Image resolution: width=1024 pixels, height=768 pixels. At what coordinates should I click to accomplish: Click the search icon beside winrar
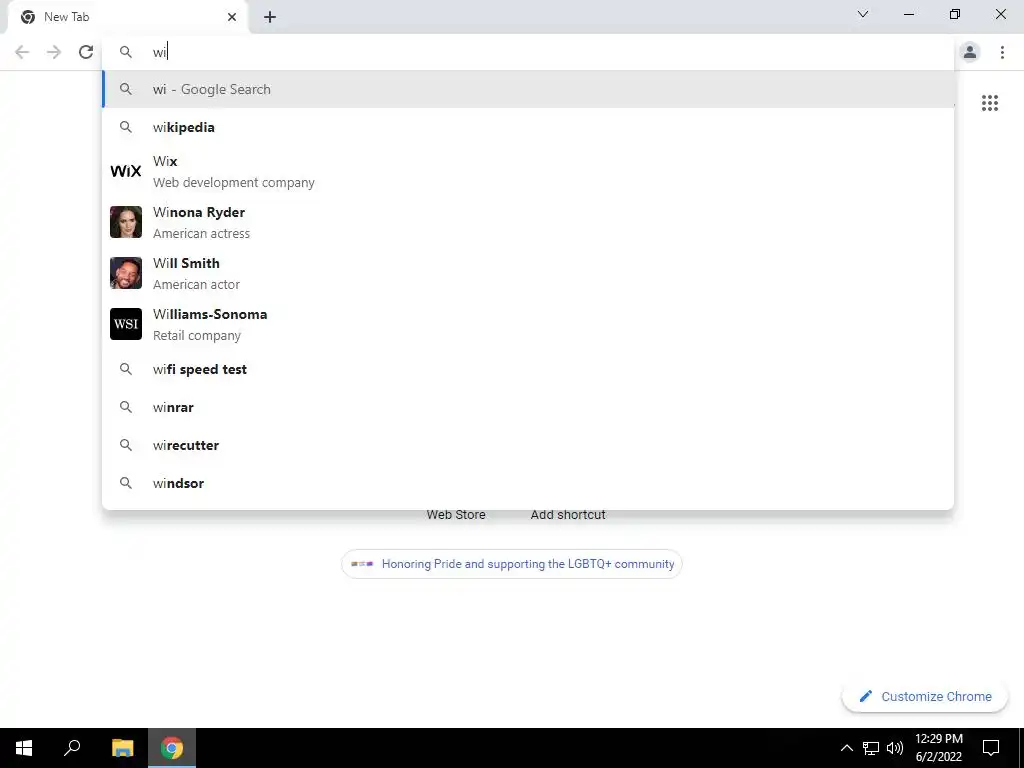(125, 408)
